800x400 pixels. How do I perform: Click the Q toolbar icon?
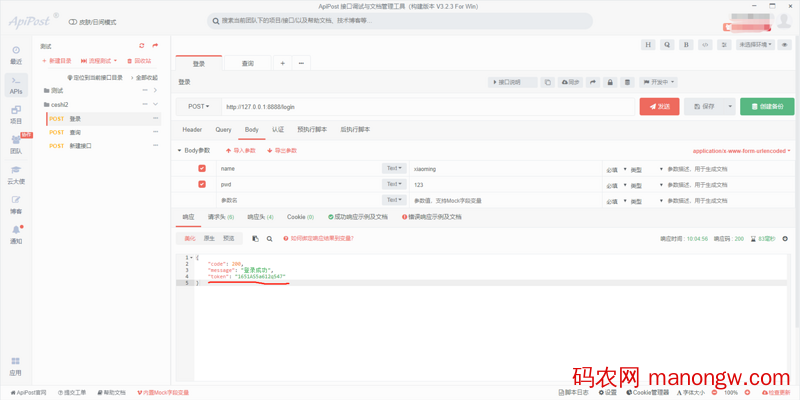click(667, 44)
